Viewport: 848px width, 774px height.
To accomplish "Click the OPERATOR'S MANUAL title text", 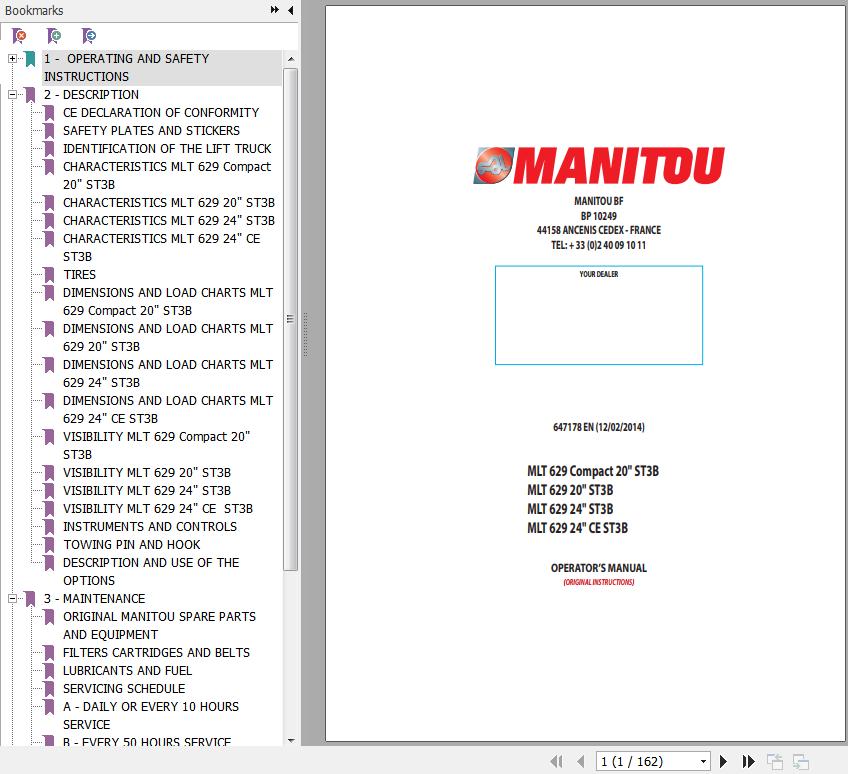I will (x=599, y=568).
